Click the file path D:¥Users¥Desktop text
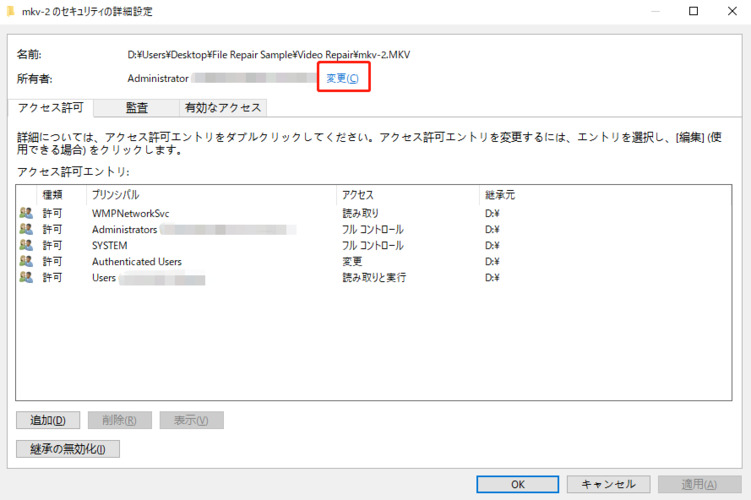751x500 pixels. (268, 55)
